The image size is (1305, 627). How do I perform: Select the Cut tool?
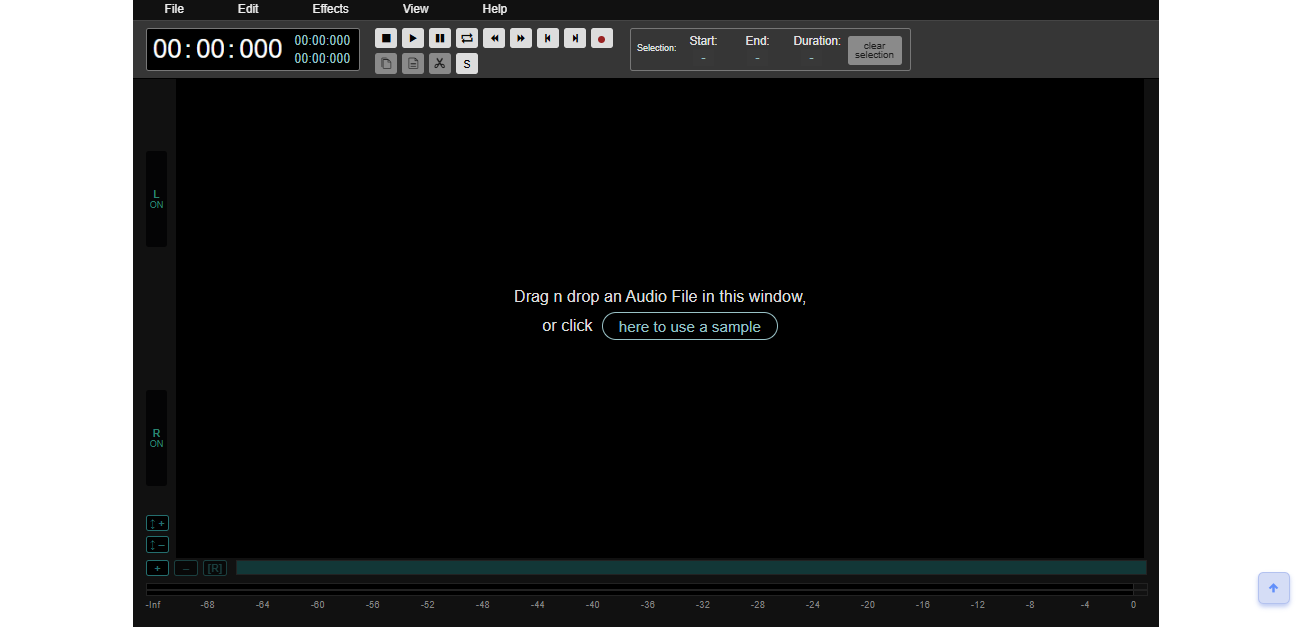[x=440, y=63]
